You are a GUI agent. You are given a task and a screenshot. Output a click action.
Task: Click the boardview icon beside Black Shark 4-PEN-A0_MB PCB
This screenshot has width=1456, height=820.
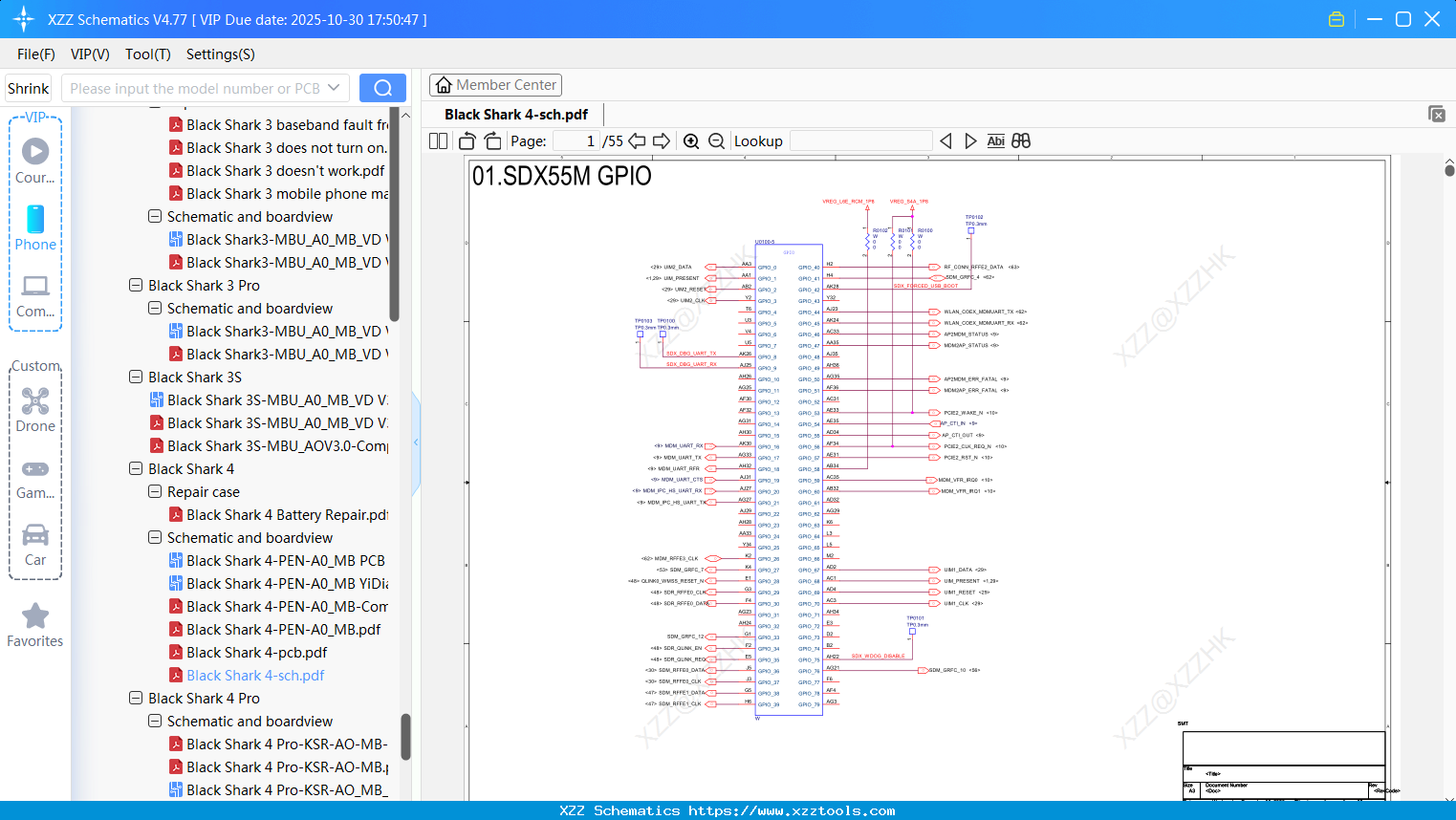pyautogui.click(x=176, y=561)
